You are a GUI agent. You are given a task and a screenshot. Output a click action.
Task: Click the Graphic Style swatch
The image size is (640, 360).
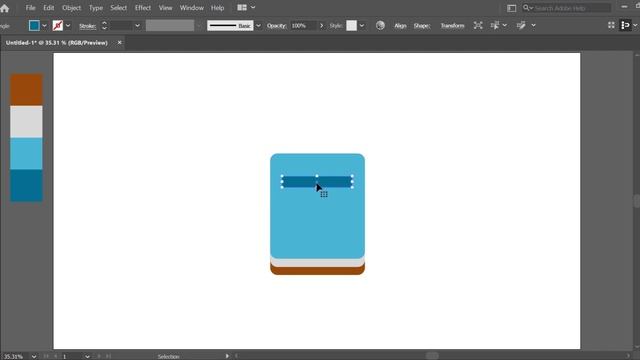pyautogui.click(x=351, y=26)
